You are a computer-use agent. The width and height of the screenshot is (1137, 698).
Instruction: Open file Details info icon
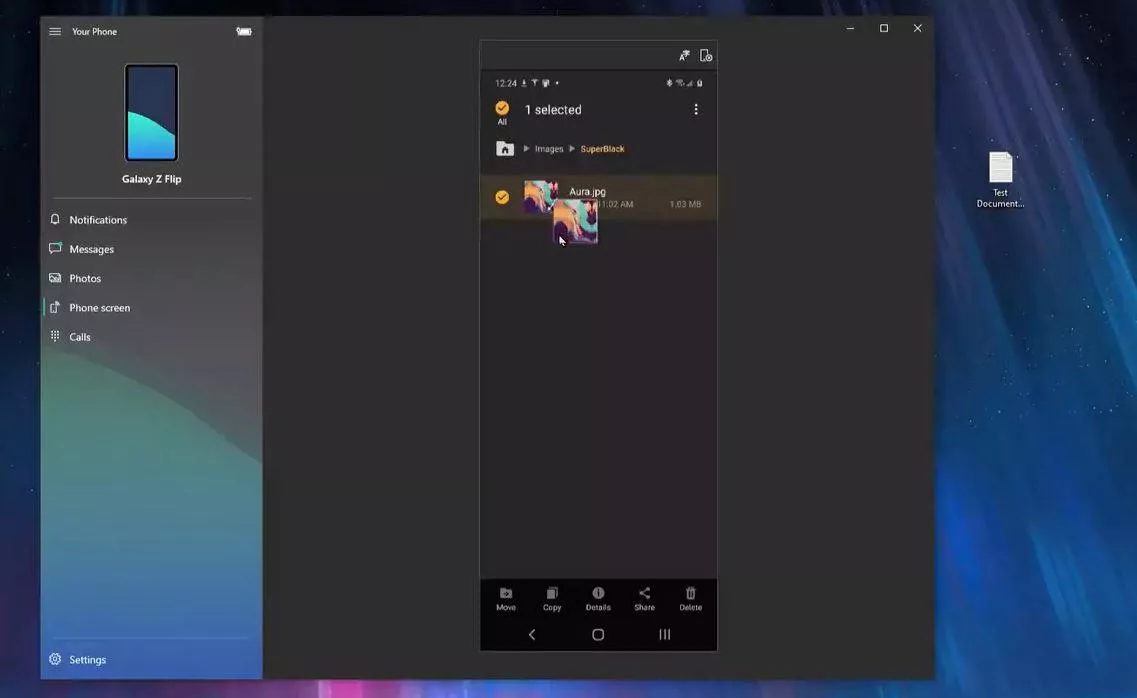598,598
